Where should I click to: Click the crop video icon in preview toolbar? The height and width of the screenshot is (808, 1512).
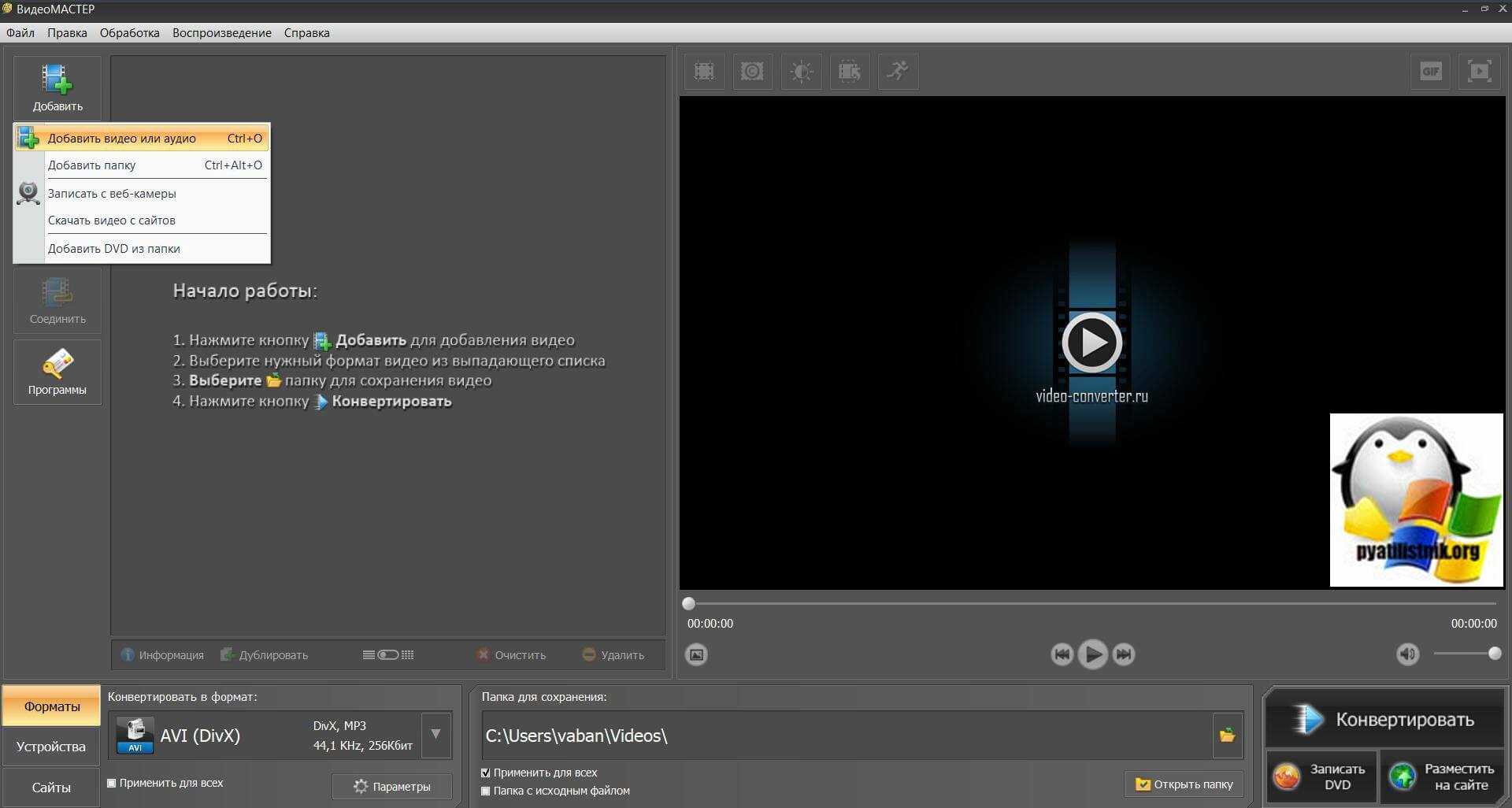704,72
